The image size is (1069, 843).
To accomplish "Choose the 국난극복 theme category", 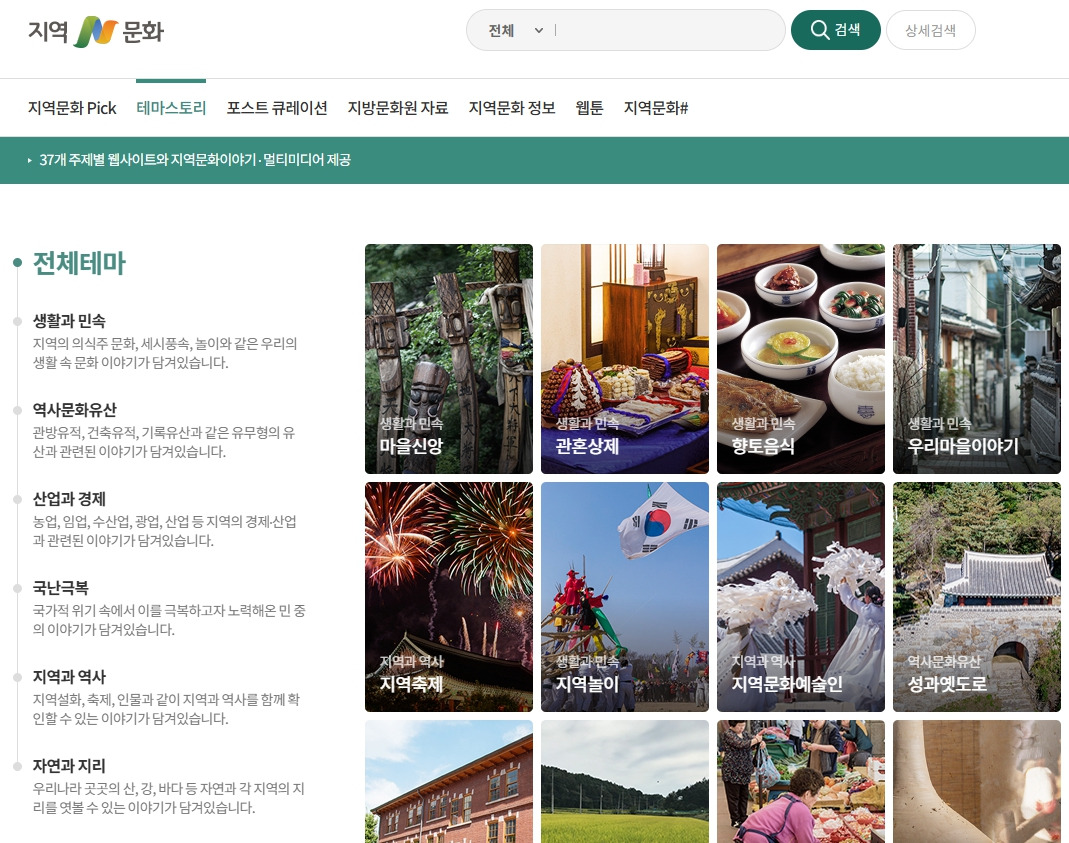I will point(61,587).
